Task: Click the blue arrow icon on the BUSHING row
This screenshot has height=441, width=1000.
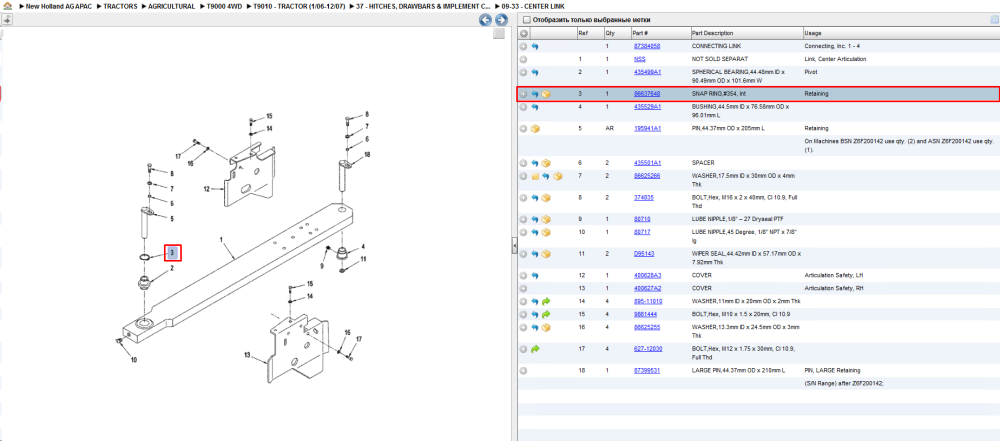Action: coord(535,107)
